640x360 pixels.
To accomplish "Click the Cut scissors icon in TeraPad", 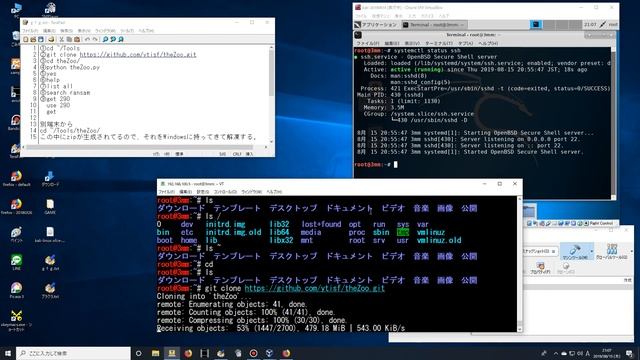I will 62,39.
